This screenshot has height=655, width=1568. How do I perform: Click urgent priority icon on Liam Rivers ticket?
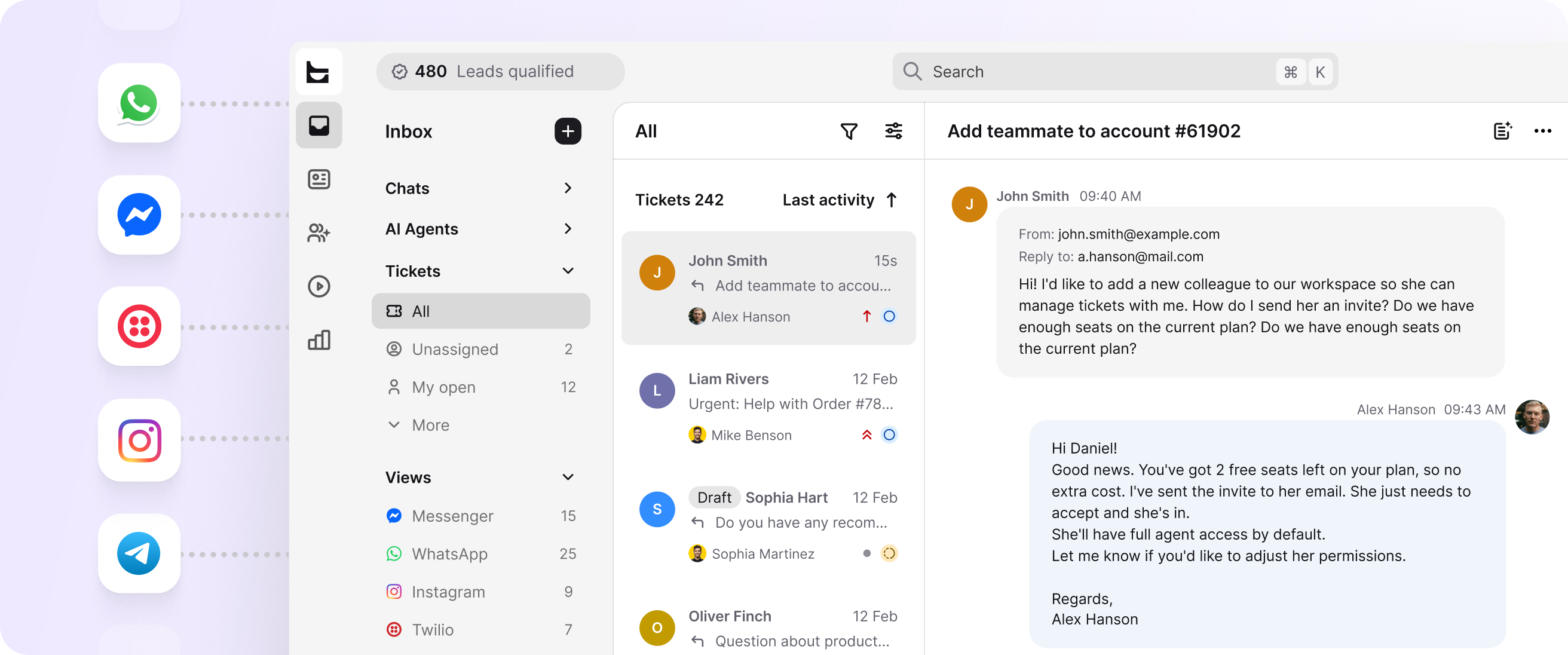(x=866, y=434)
